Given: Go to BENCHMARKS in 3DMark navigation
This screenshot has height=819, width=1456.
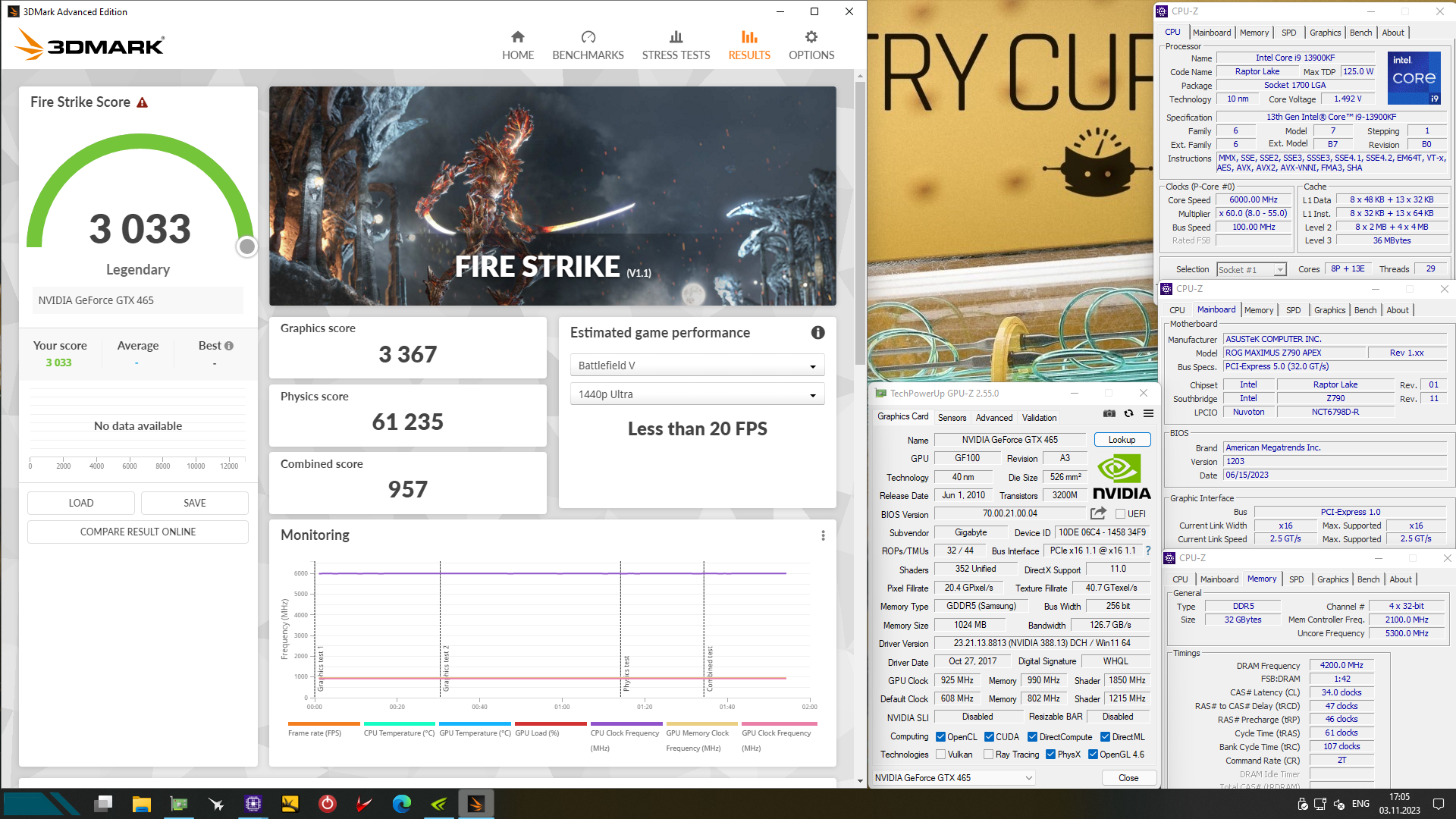Looking at the screenshot, I should [588, 45].
